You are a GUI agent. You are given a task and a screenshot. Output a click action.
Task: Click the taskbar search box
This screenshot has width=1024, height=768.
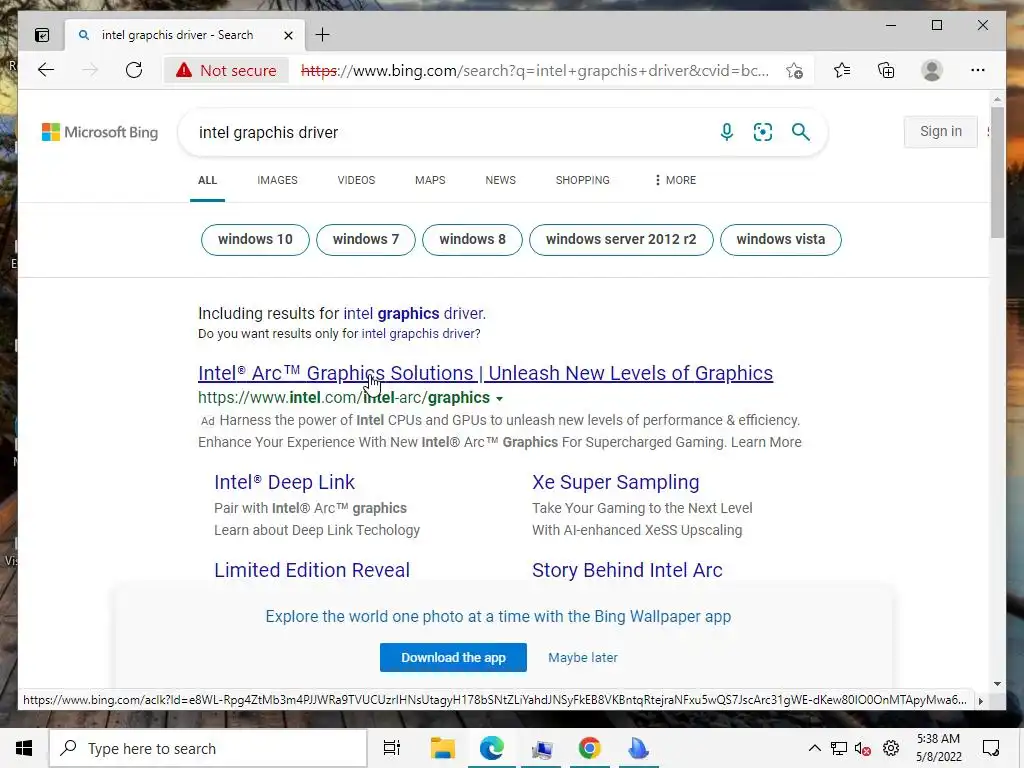click(x=208, y=748)
